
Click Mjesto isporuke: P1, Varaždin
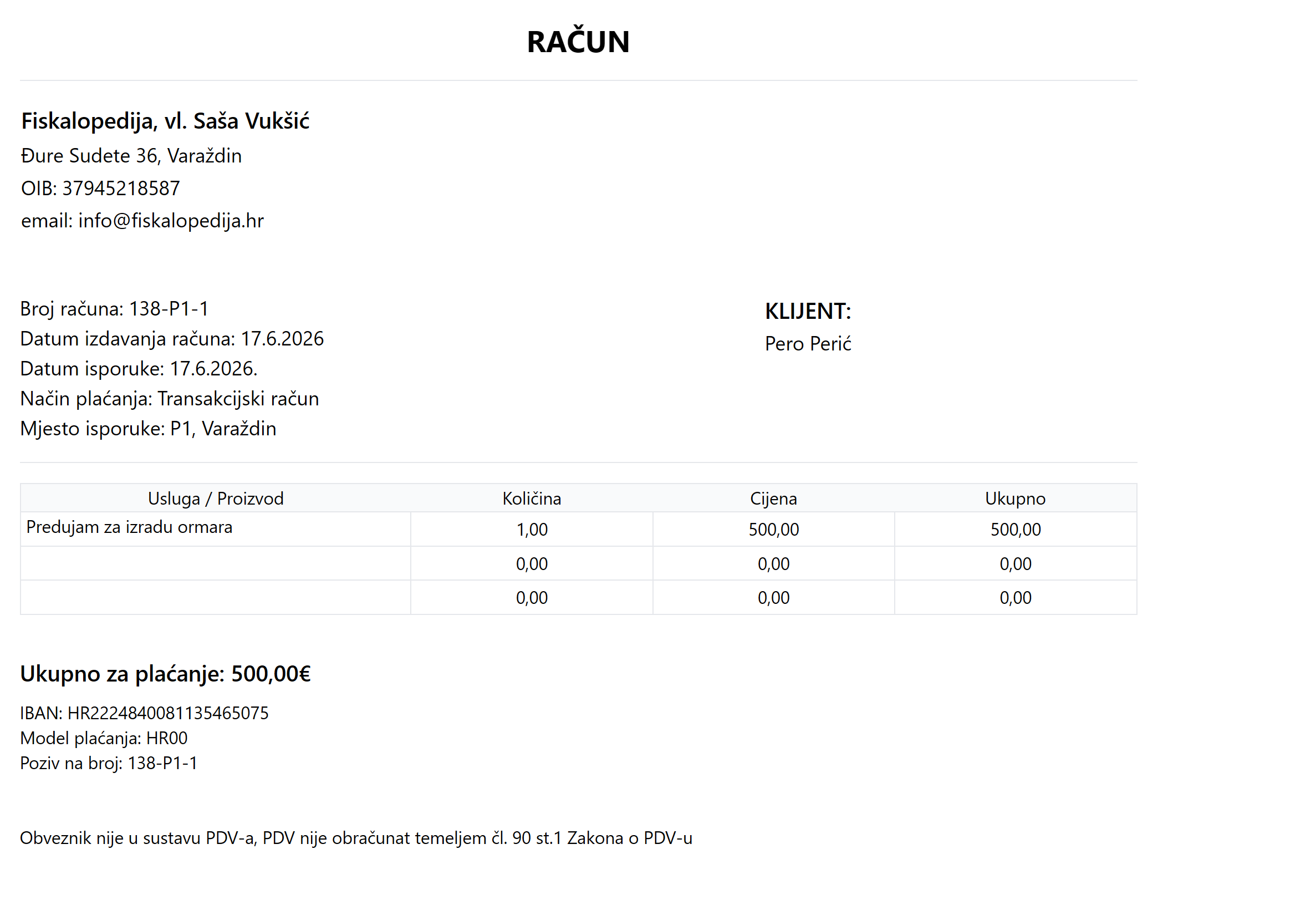point(149,429)
